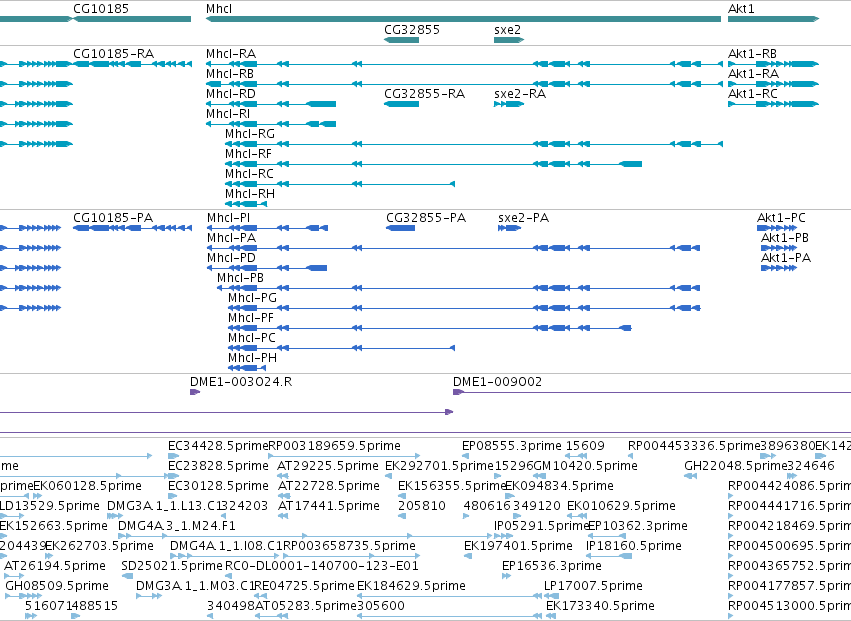Screen dimensions: 851x621
Task: Click the Akt1-PB protein label
Action: [x=785, y=238]
